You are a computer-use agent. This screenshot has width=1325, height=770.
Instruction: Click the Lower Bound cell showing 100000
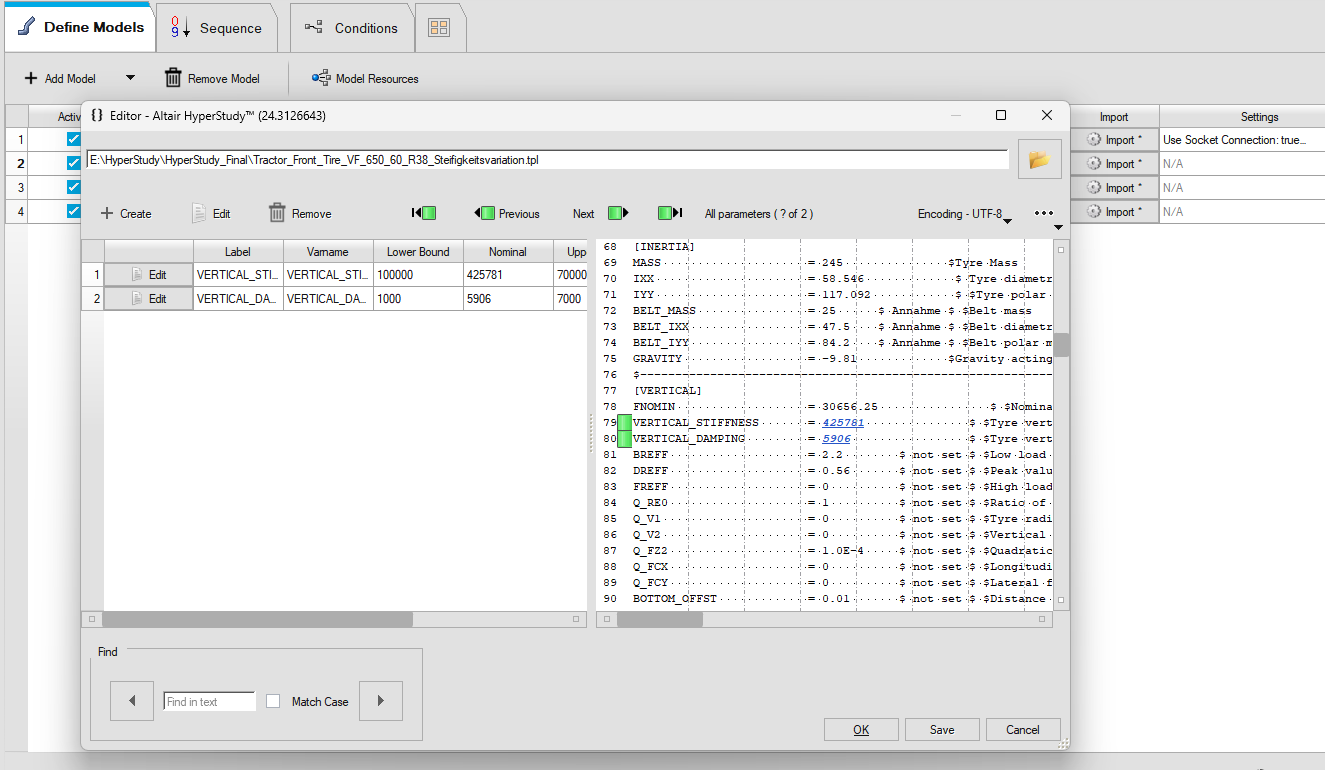418,275
